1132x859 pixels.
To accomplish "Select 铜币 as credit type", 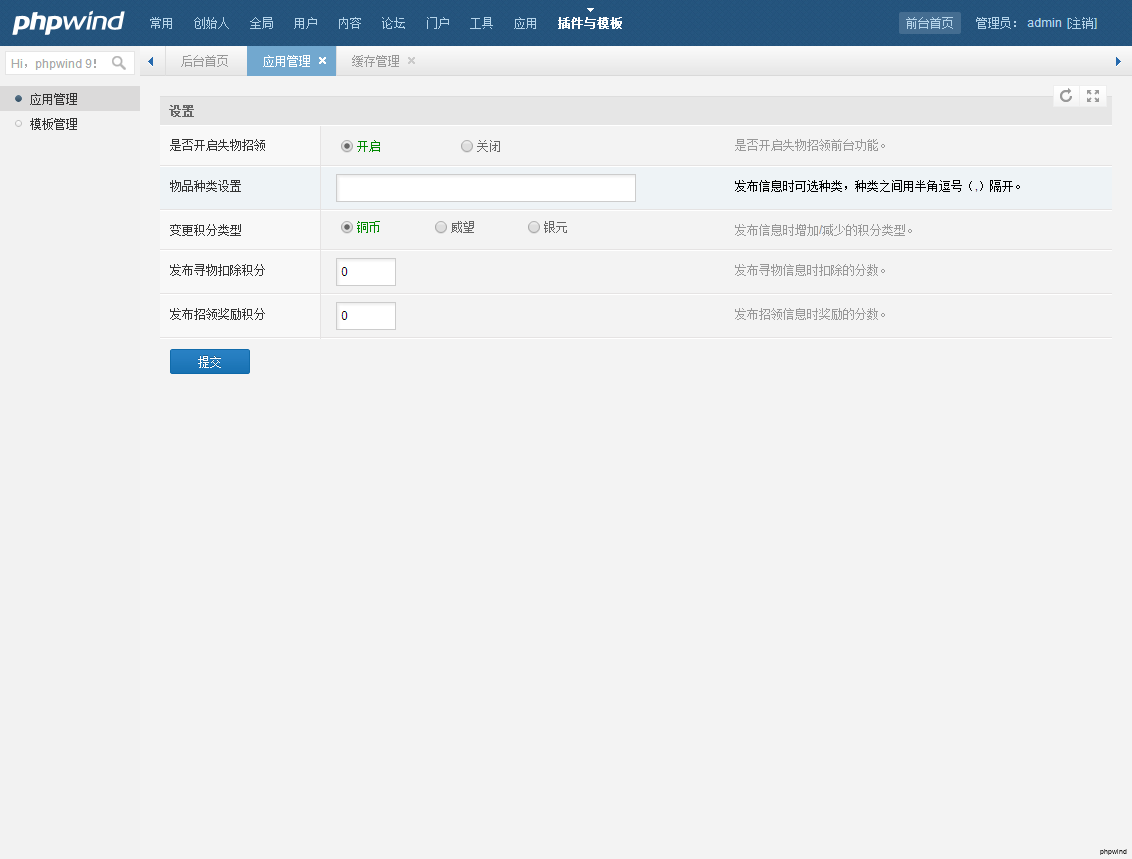I will coord(347,227).
